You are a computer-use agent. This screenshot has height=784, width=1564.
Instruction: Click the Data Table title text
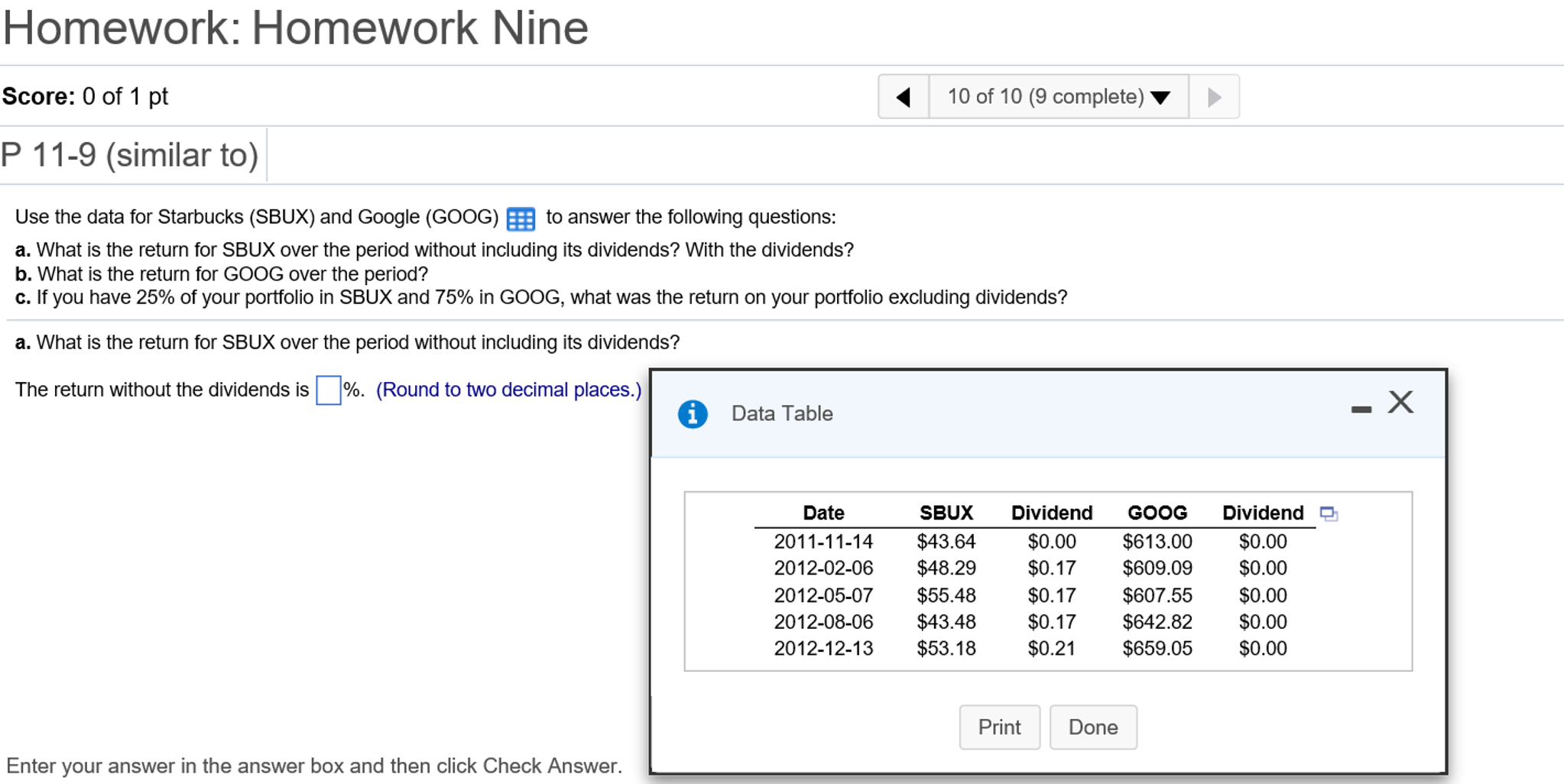pyautogui.click(x=781, y=413)
